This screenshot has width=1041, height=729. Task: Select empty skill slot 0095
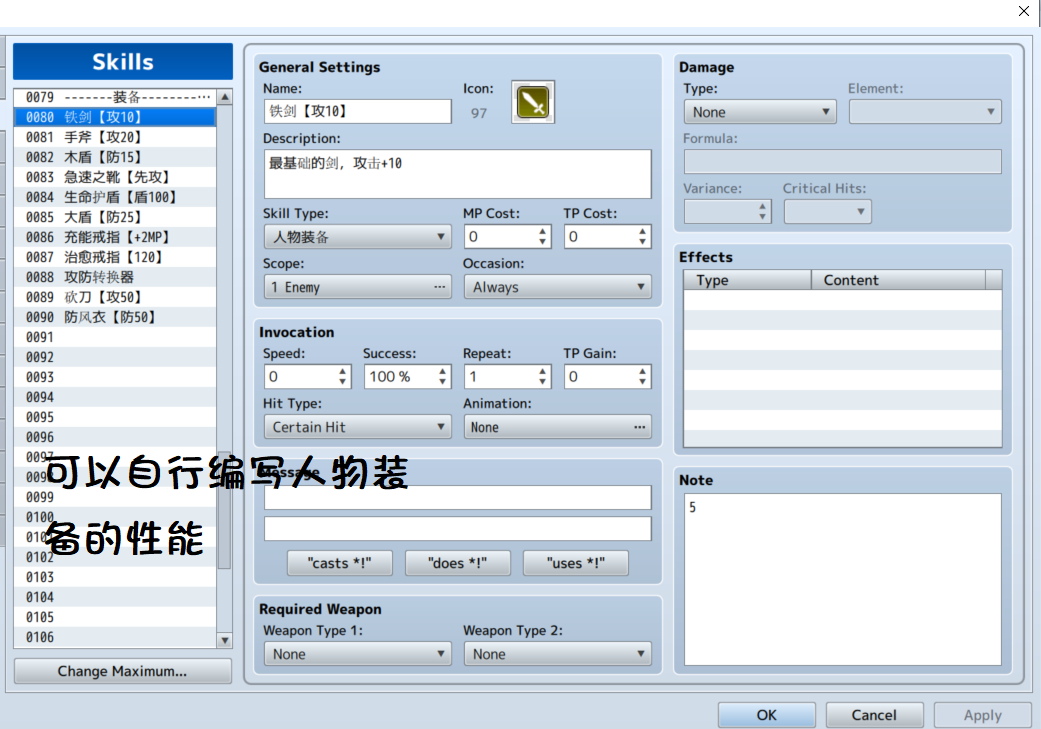115,417
